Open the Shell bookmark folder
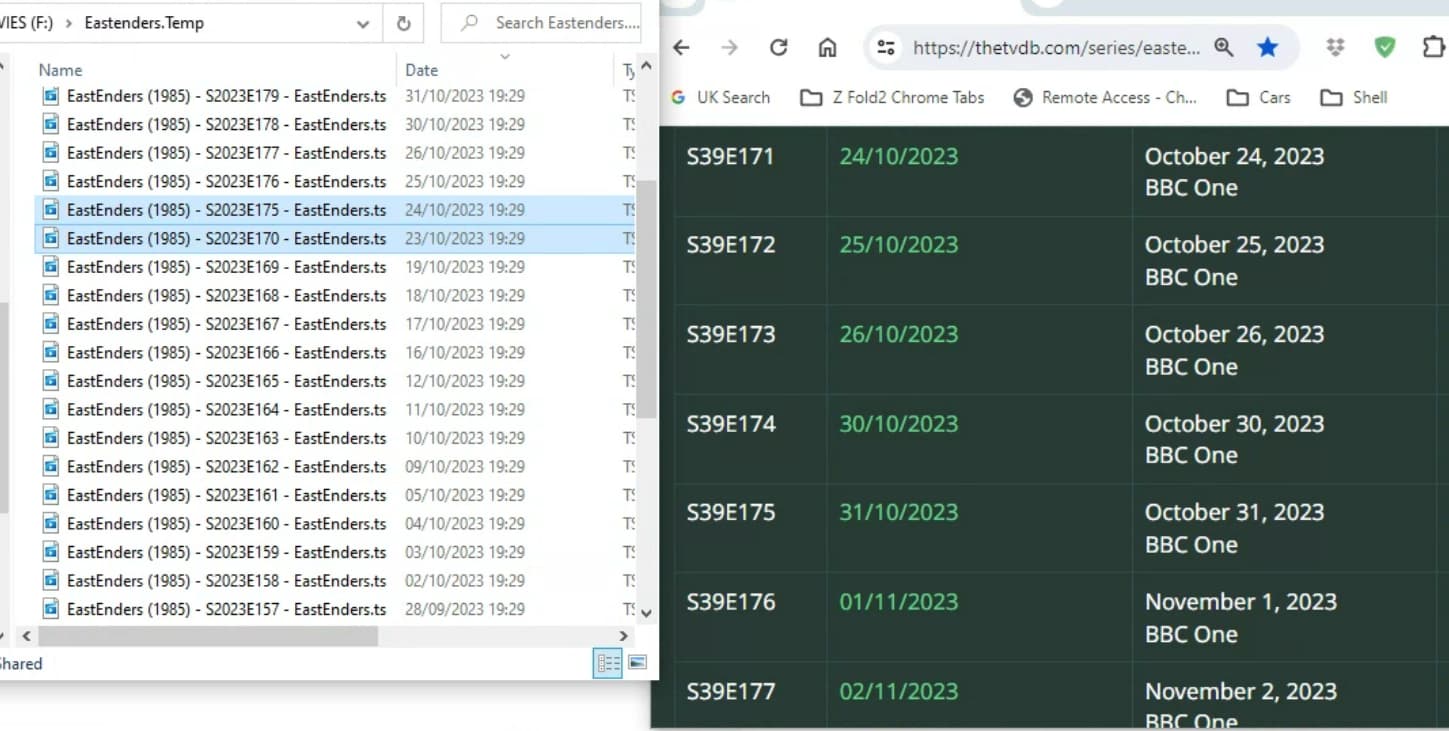 (1354, 97)
